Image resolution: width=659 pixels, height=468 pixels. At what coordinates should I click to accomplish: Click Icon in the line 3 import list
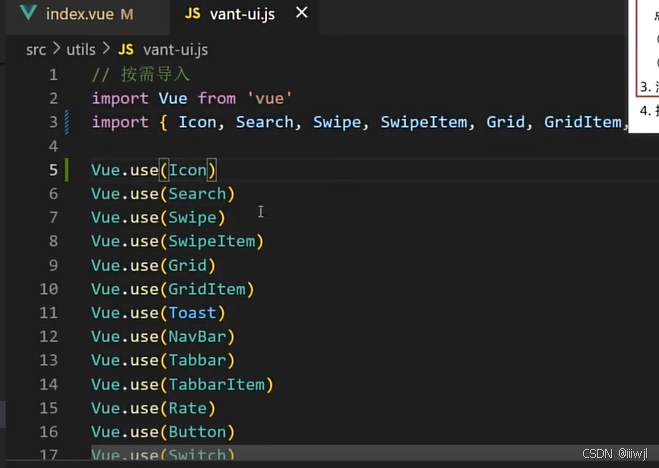(x=197, y=122)
